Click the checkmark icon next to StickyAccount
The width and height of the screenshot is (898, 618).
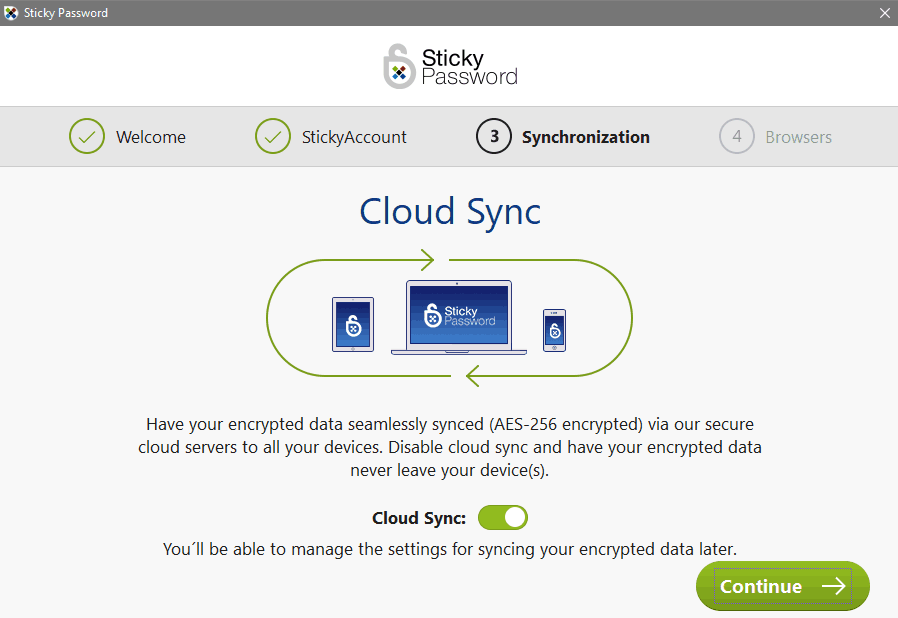click(273, 136)
